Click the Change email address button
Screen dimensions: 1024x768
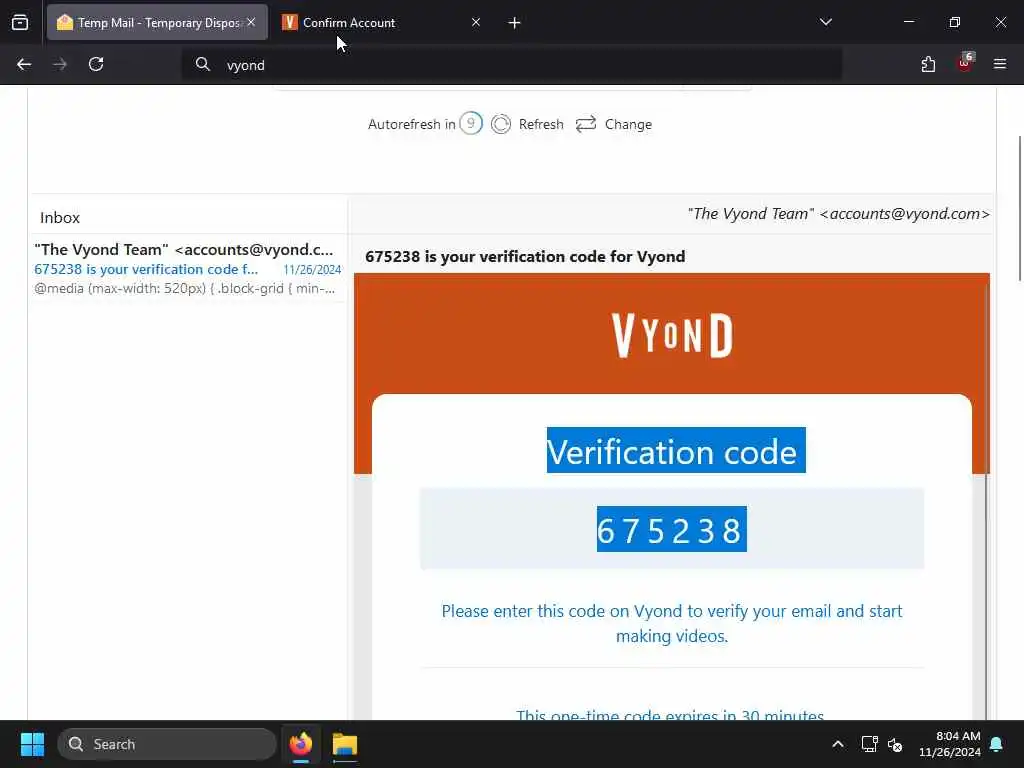pos(614,124)
